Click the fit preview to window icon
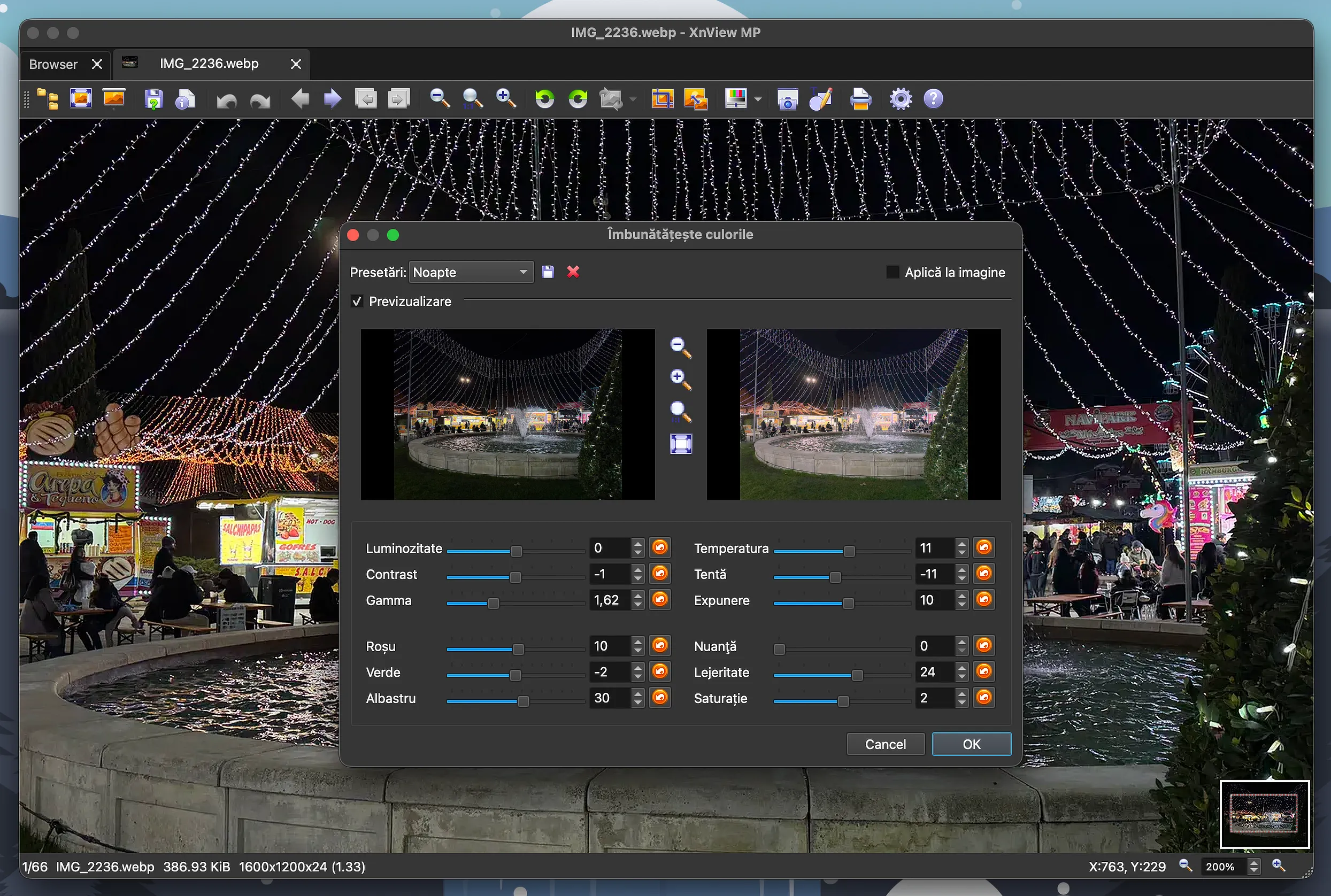The height and width of the screenshot is (896, 1331). point(681,444)
